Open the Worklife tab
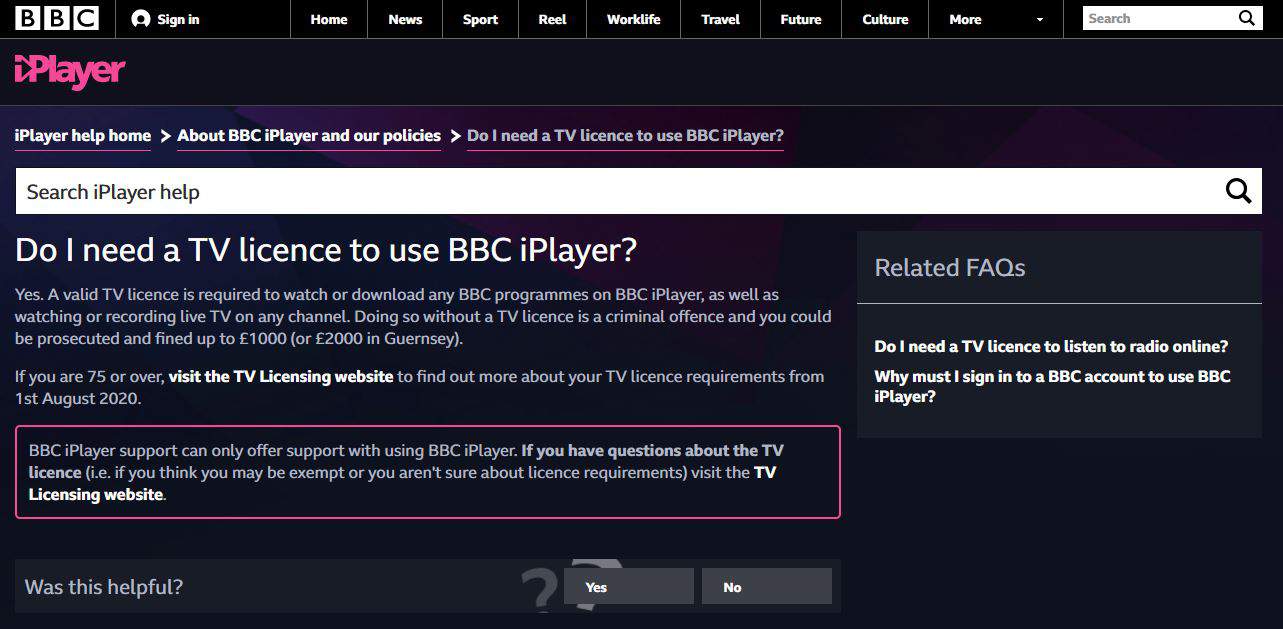Image resolution: width=1283 pixels, height=629 pixels. click(x=633, y=19)
